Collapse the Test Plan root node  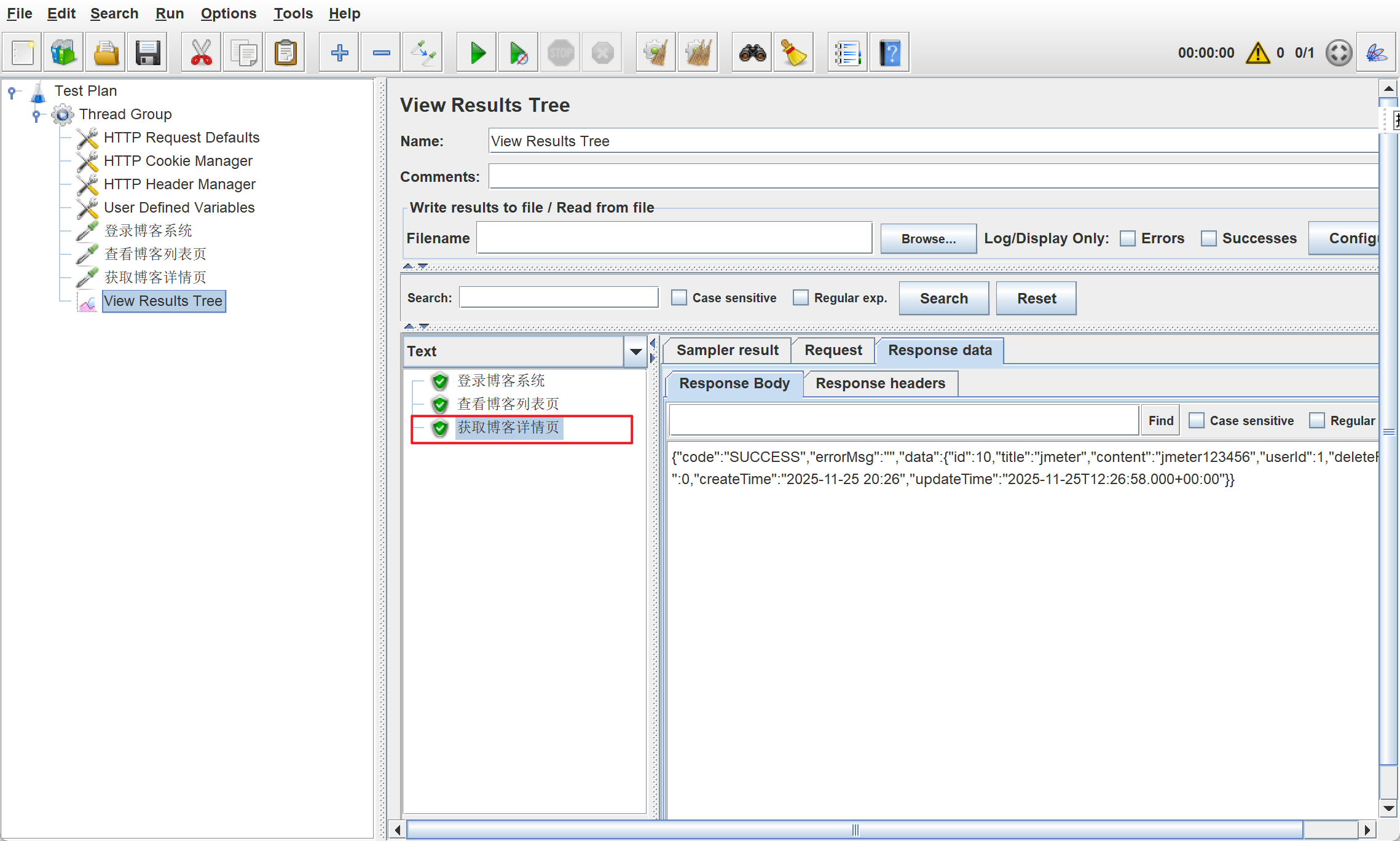click(12, 92)
